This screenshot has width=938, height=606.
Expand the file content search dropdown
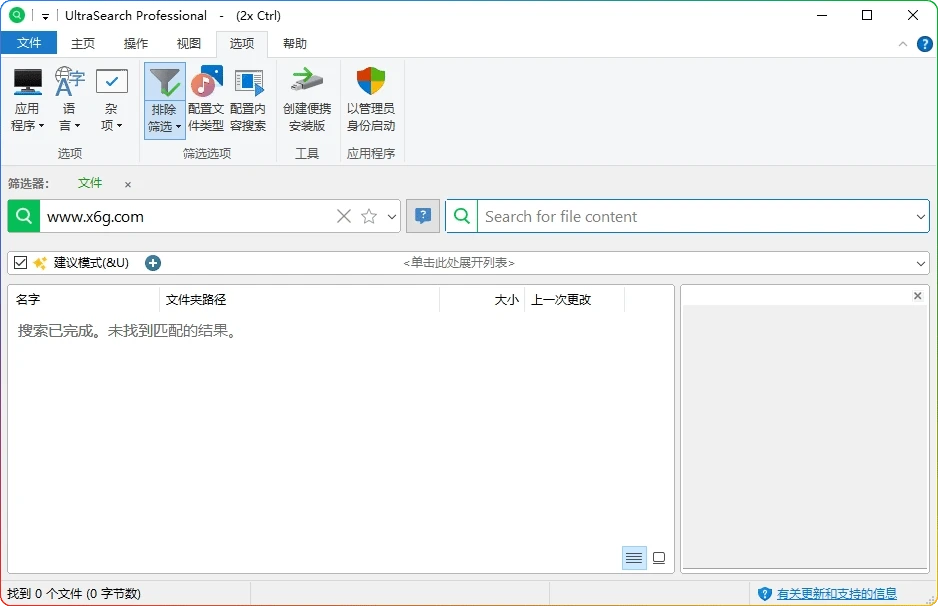[x=921, y=217]
